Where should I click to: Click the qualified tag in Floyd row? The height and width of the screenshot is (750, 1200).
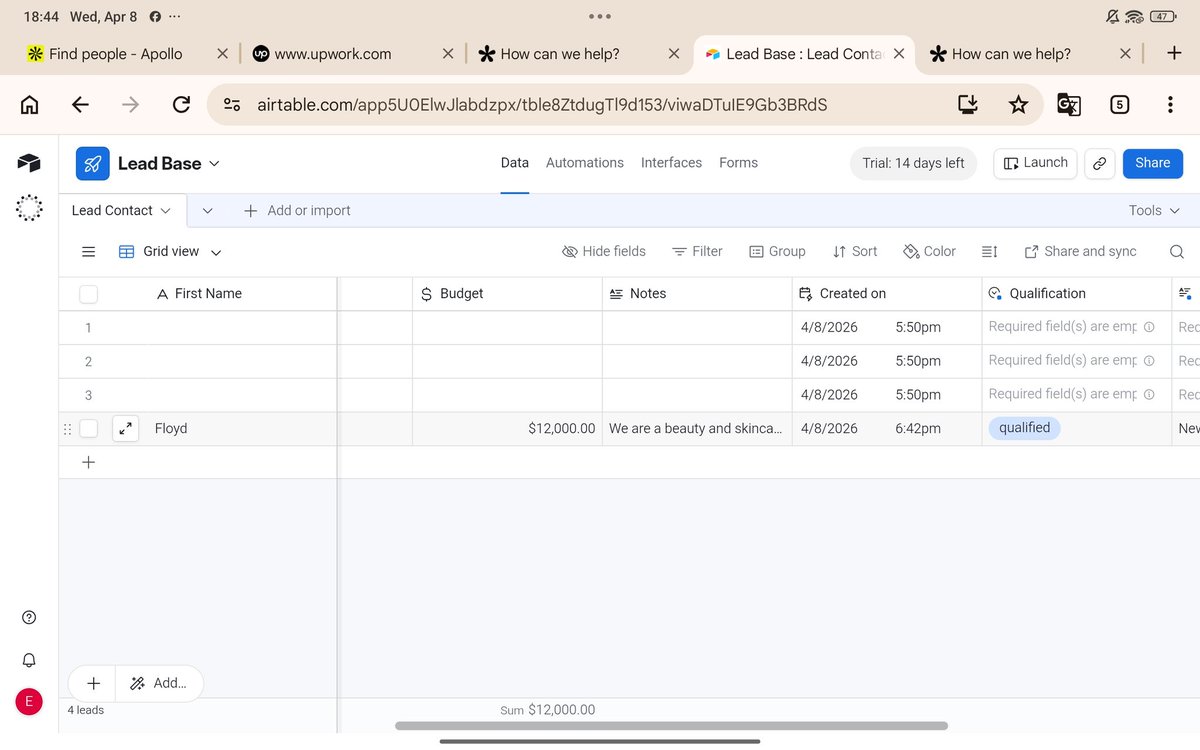pyautogui.click(x=1024, y=428)
